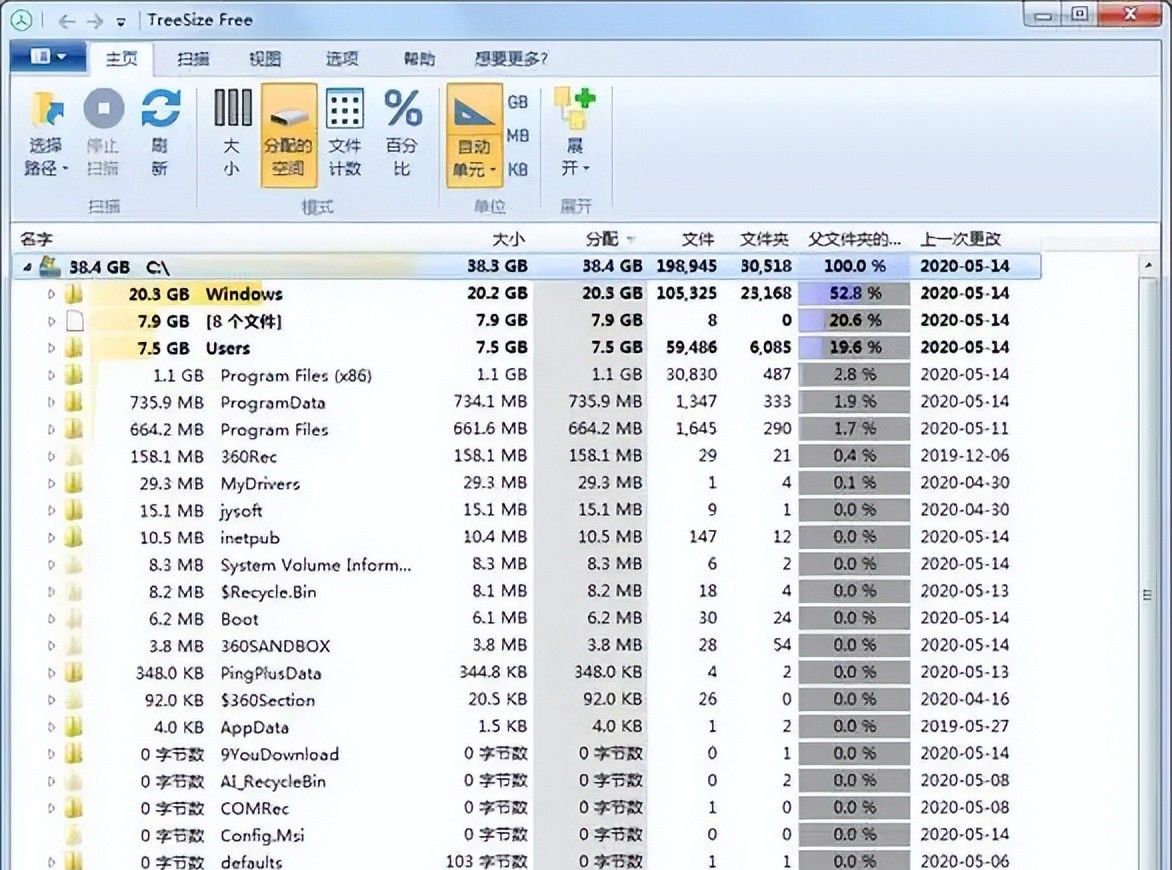Click the Select Path (选择路径) icon

point(47,109)
